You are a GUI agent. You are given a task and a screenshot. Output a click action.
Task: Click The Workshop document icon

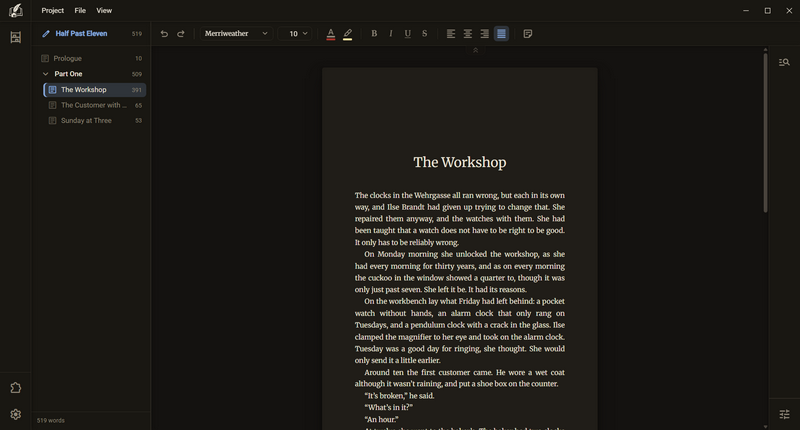[x=53, y=90]
